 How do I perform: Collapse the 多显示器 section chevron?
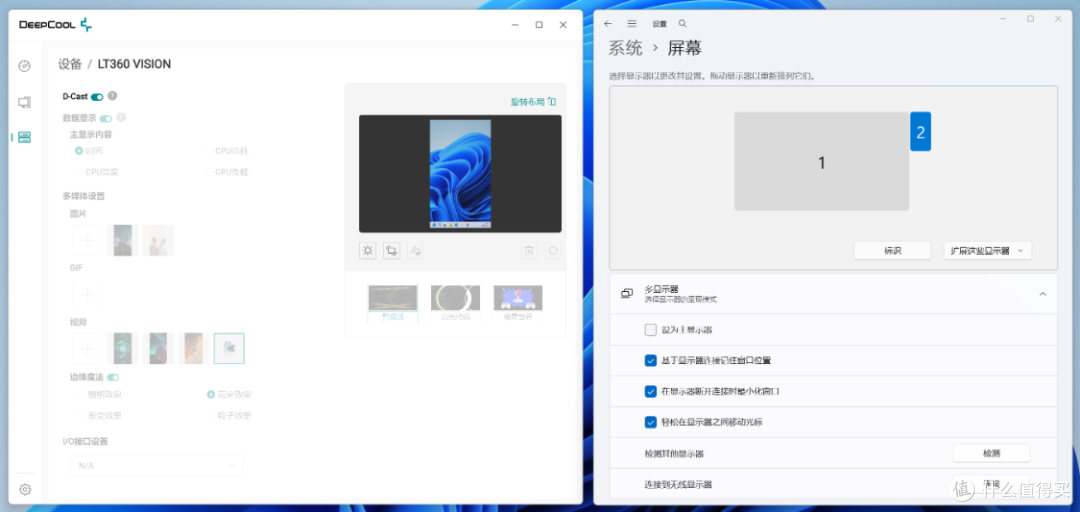pyautogui.click(x=1042, y=294)
